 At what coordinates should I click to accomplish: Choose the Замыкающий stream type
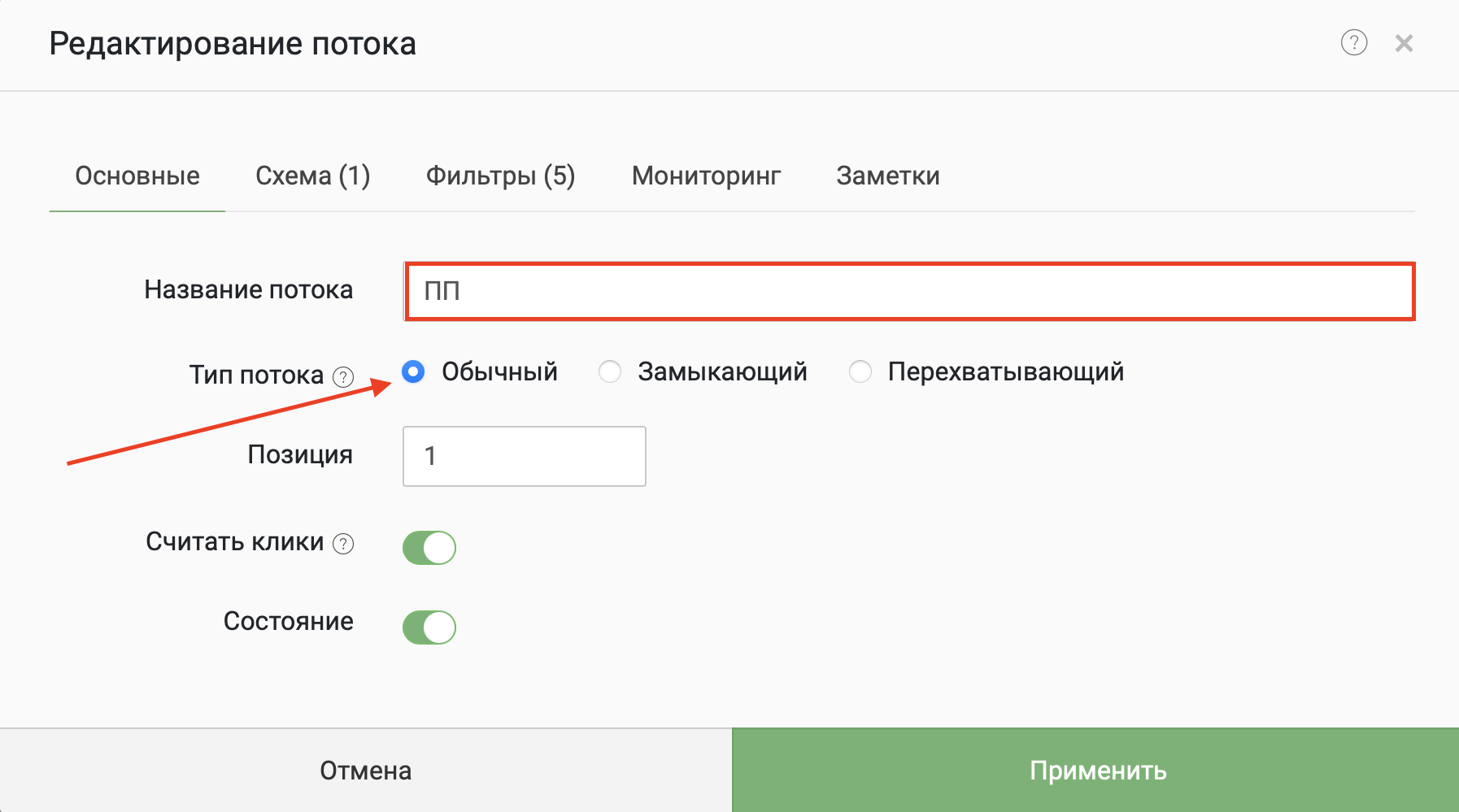(610, 372)
